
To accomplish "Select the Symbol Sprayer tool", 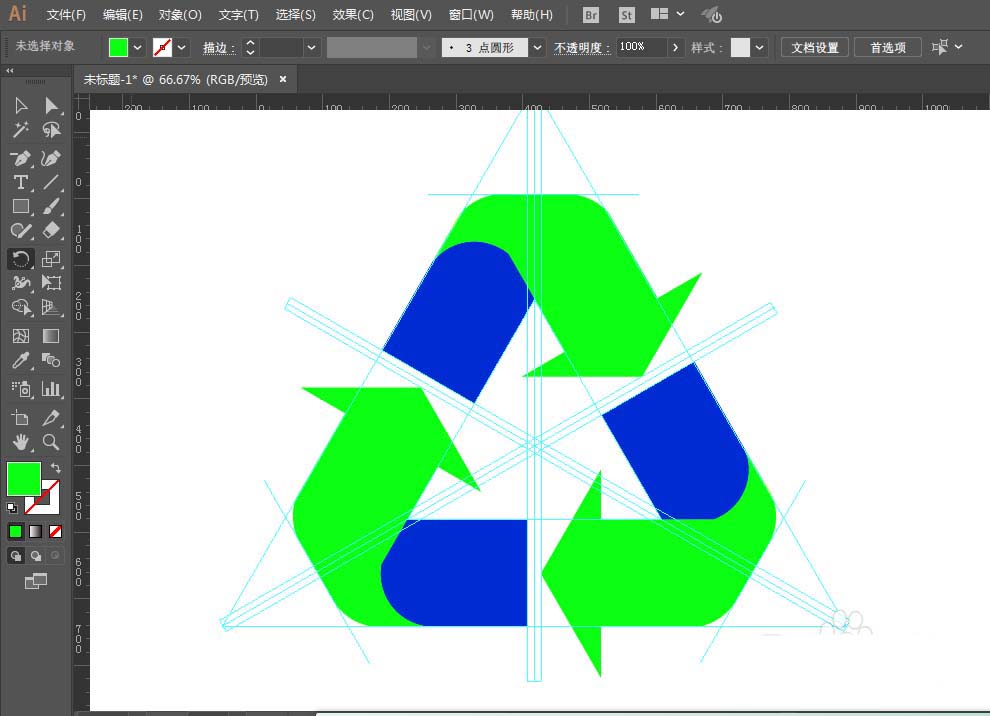I will 21,389.
